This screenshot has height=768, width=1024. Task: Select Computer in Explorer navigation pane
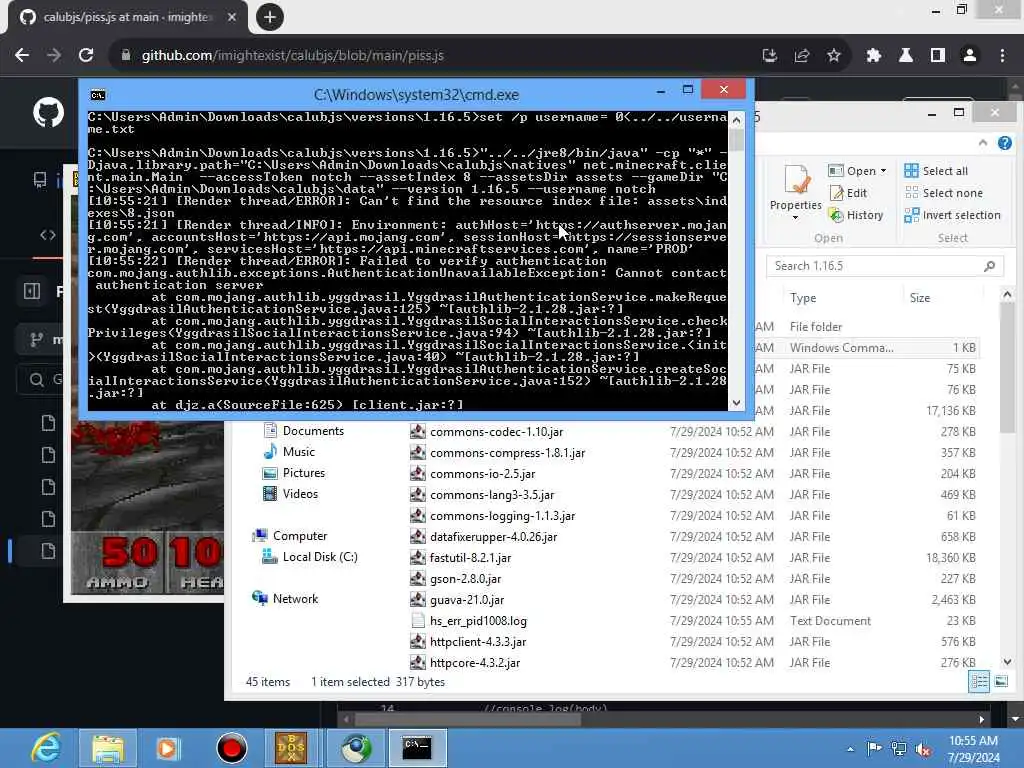tap(289, 536)
